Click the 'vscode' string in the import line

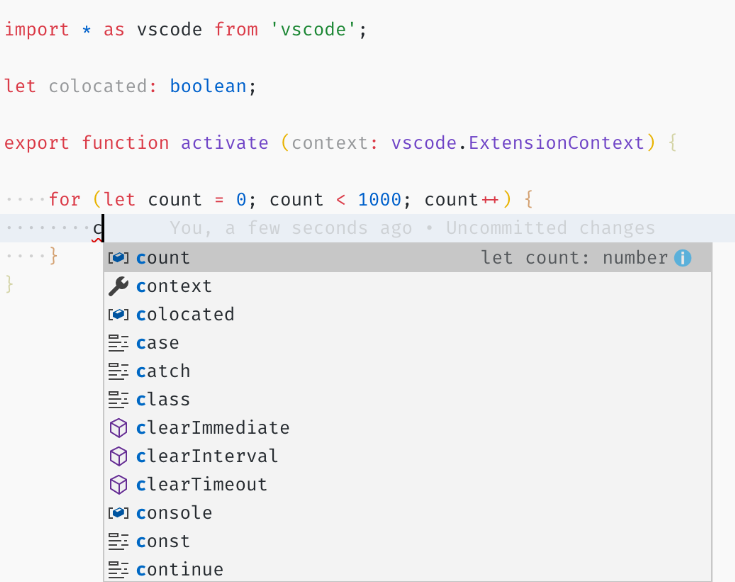coord(314,29)
